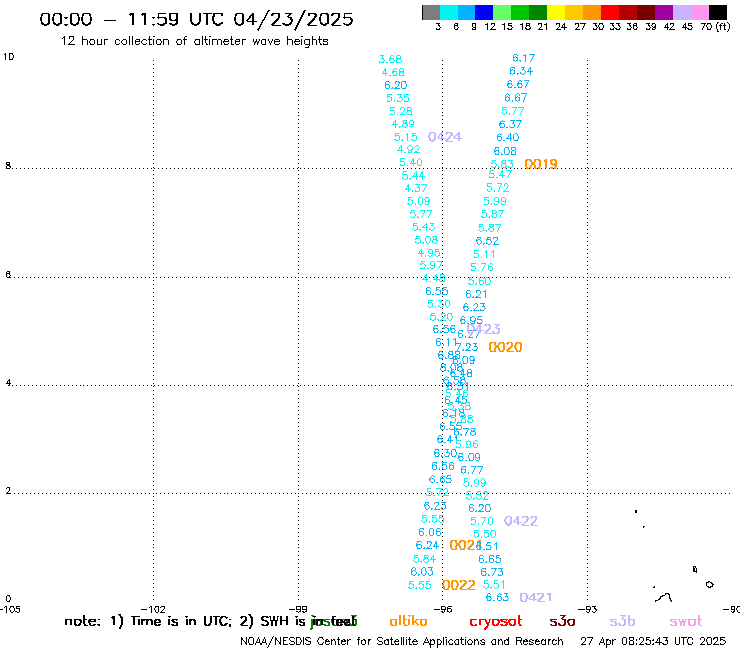740x650 pixels.
Task: Click the '6.77' wave height value
Action: 472,470
